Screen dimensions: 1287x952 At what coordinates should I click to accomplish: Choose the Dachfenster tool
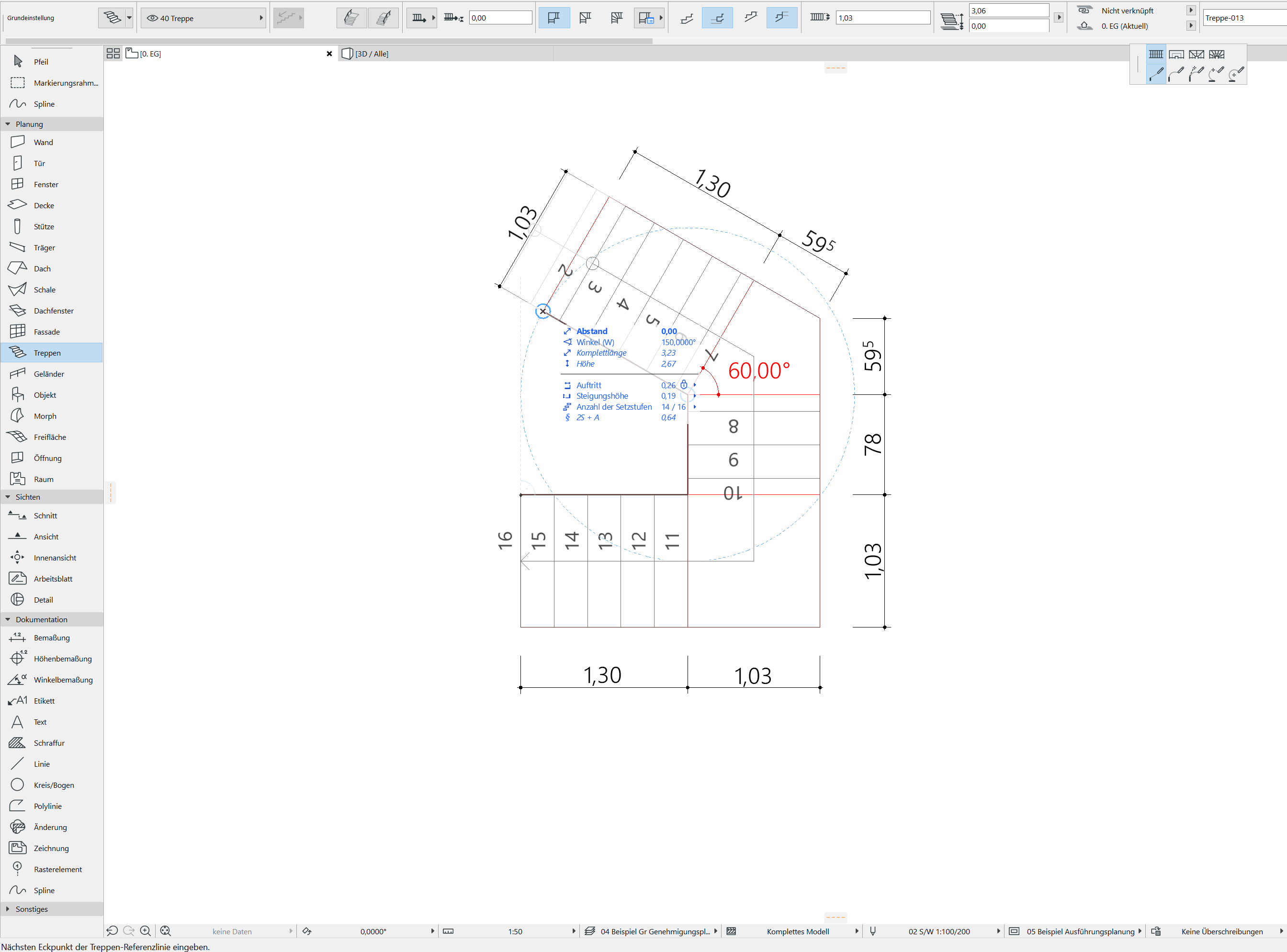click(x=53, y=311)
